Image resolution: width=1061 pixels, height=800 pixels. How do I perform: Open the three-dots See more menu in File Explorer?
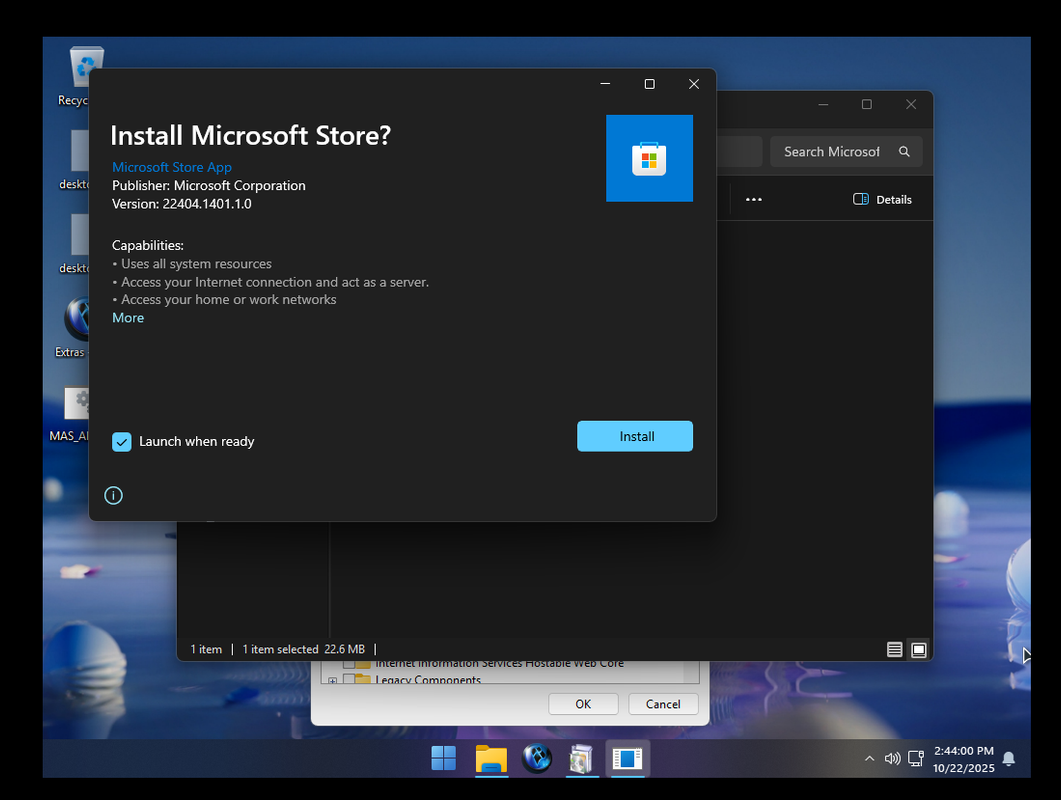754,200
